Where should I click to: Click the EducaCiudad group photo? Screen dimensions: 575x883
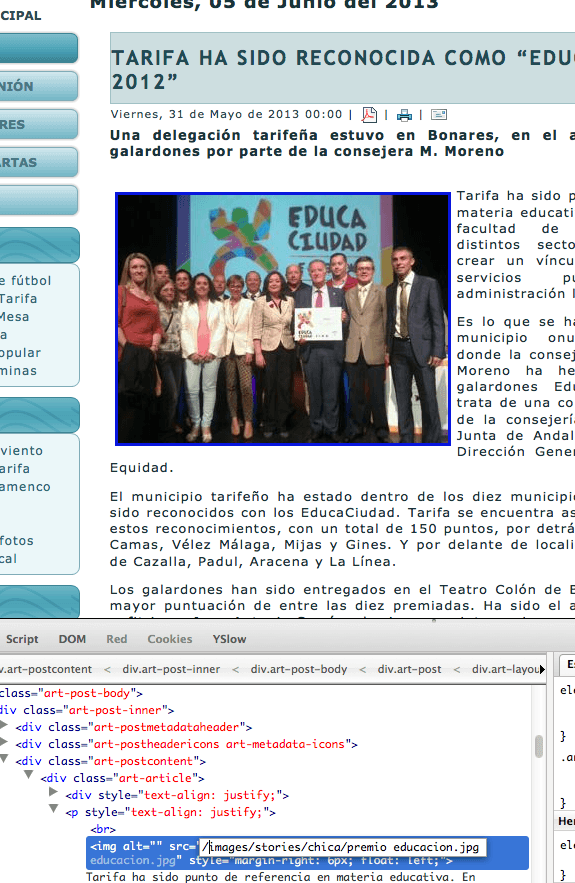point(283,319)
